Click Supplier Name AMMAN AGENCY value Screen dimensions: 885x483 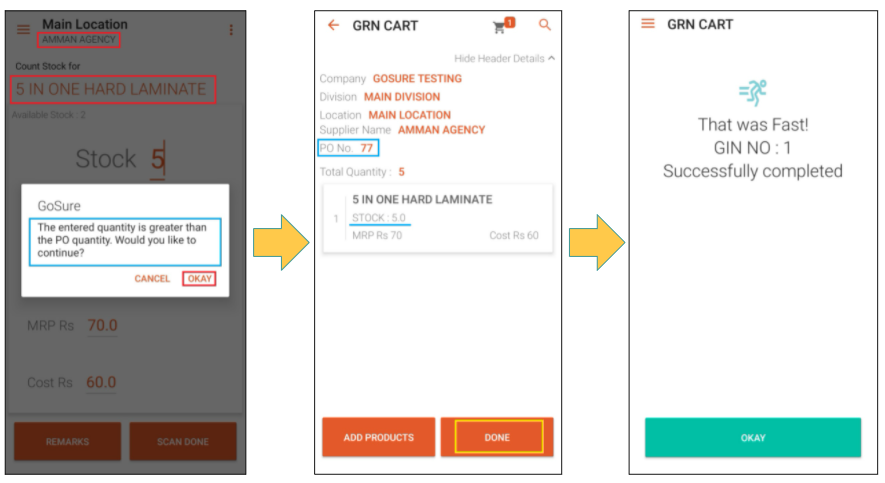coord(441,130)
